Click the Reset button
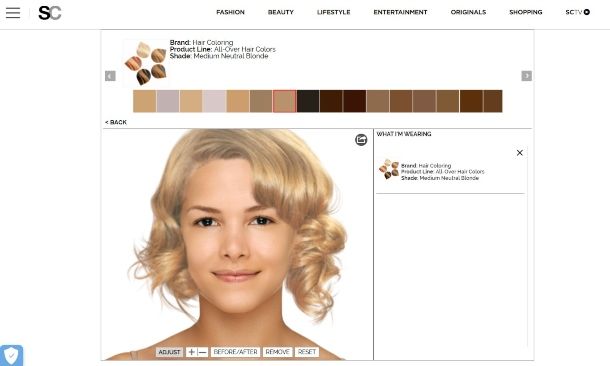This screenshot has height=366, width=610. [x=307, y=352]
